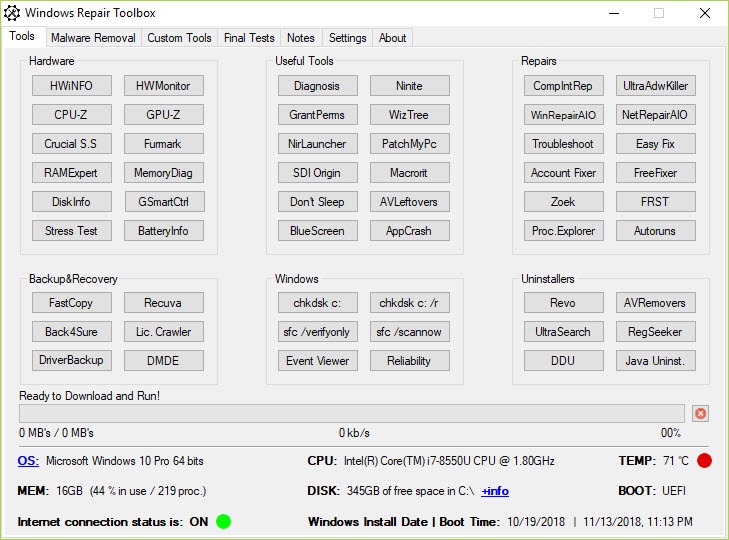Open Account Fixer

click(563, 173)
